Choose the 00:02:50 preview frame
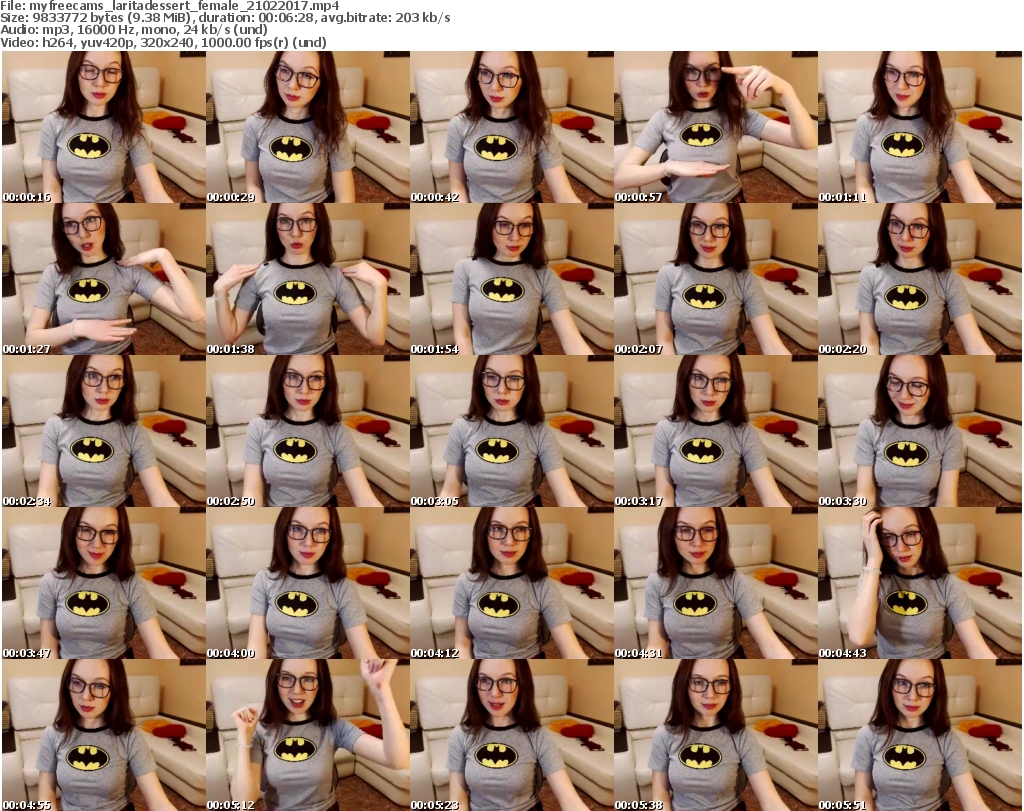 308,431
